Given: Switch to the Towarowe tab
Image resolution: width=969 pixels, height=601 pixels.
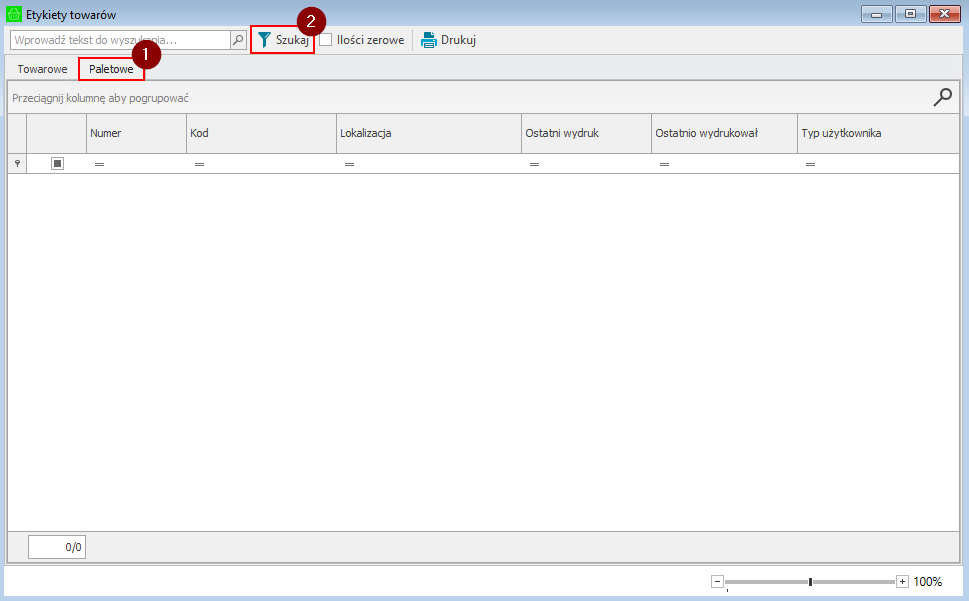Looking at the screenshot, I should [x=42, y=69].
